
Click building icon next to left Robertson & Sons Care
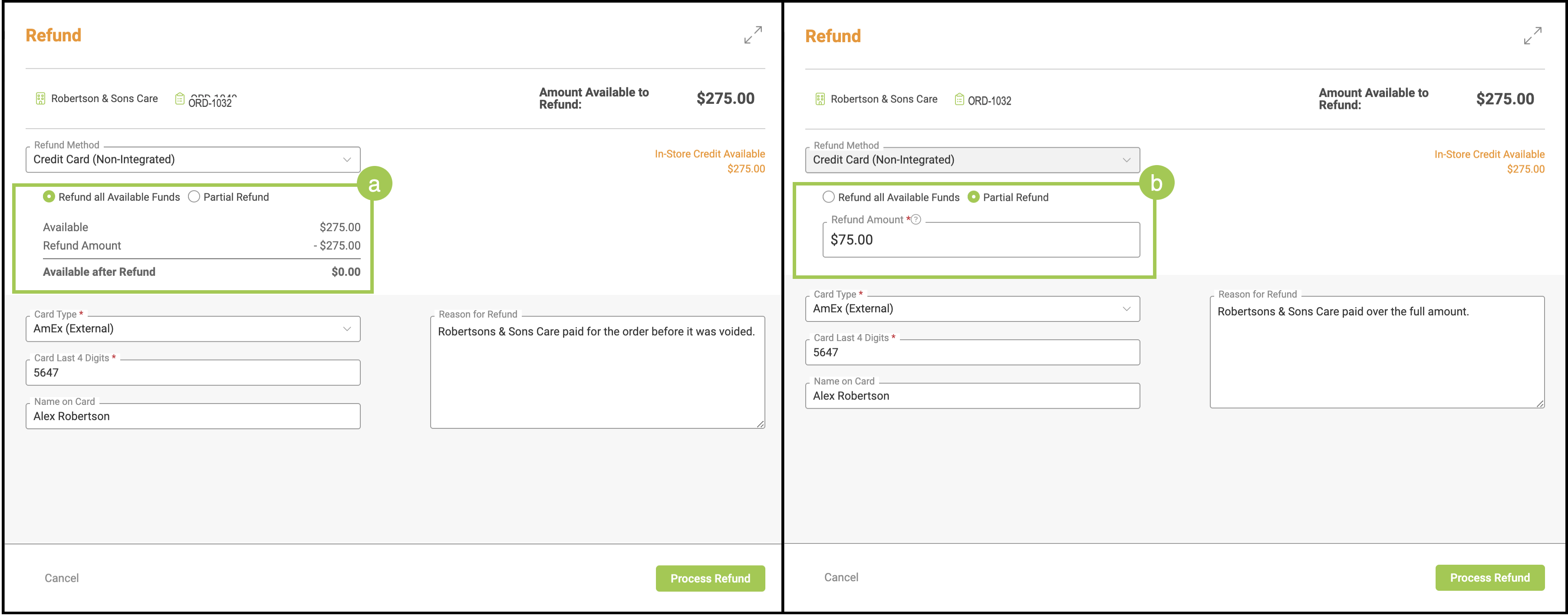(40, 99)
